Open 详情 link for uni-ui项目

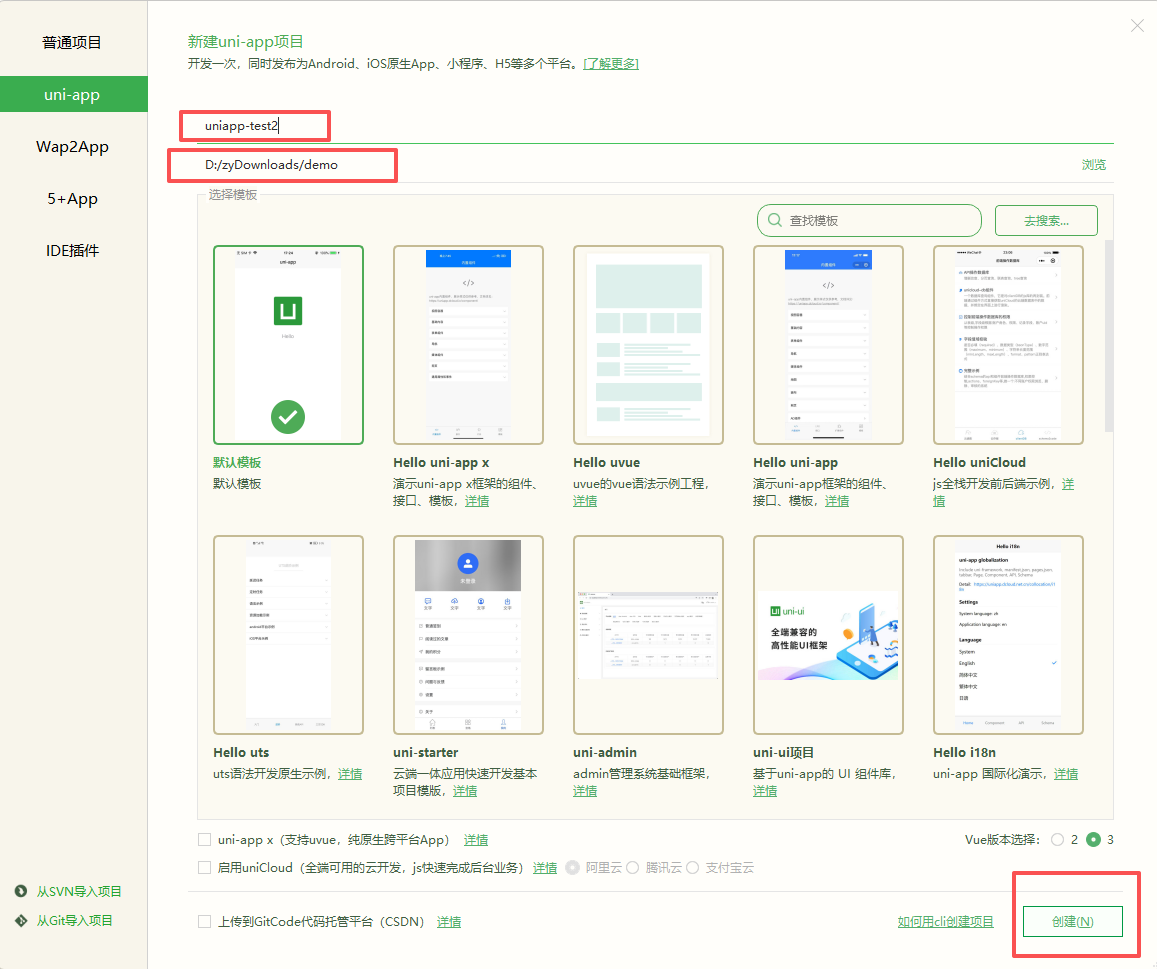pyautogui.click(x=765, y=790)
